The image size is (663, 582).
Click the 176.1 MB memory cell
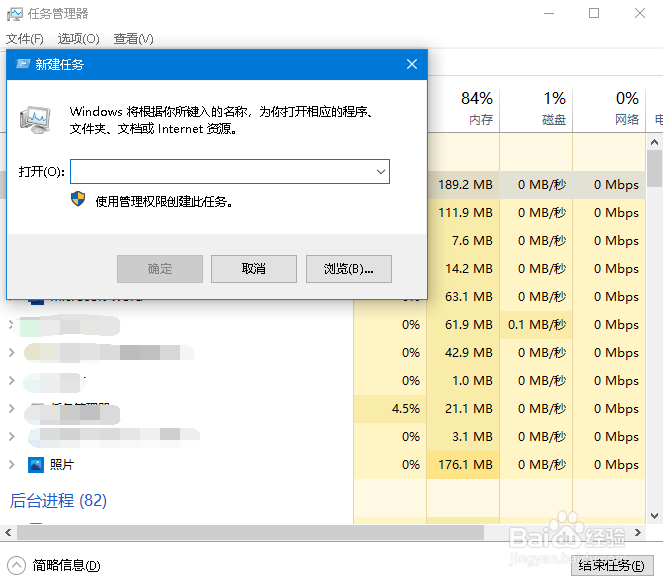click(465, 465)
